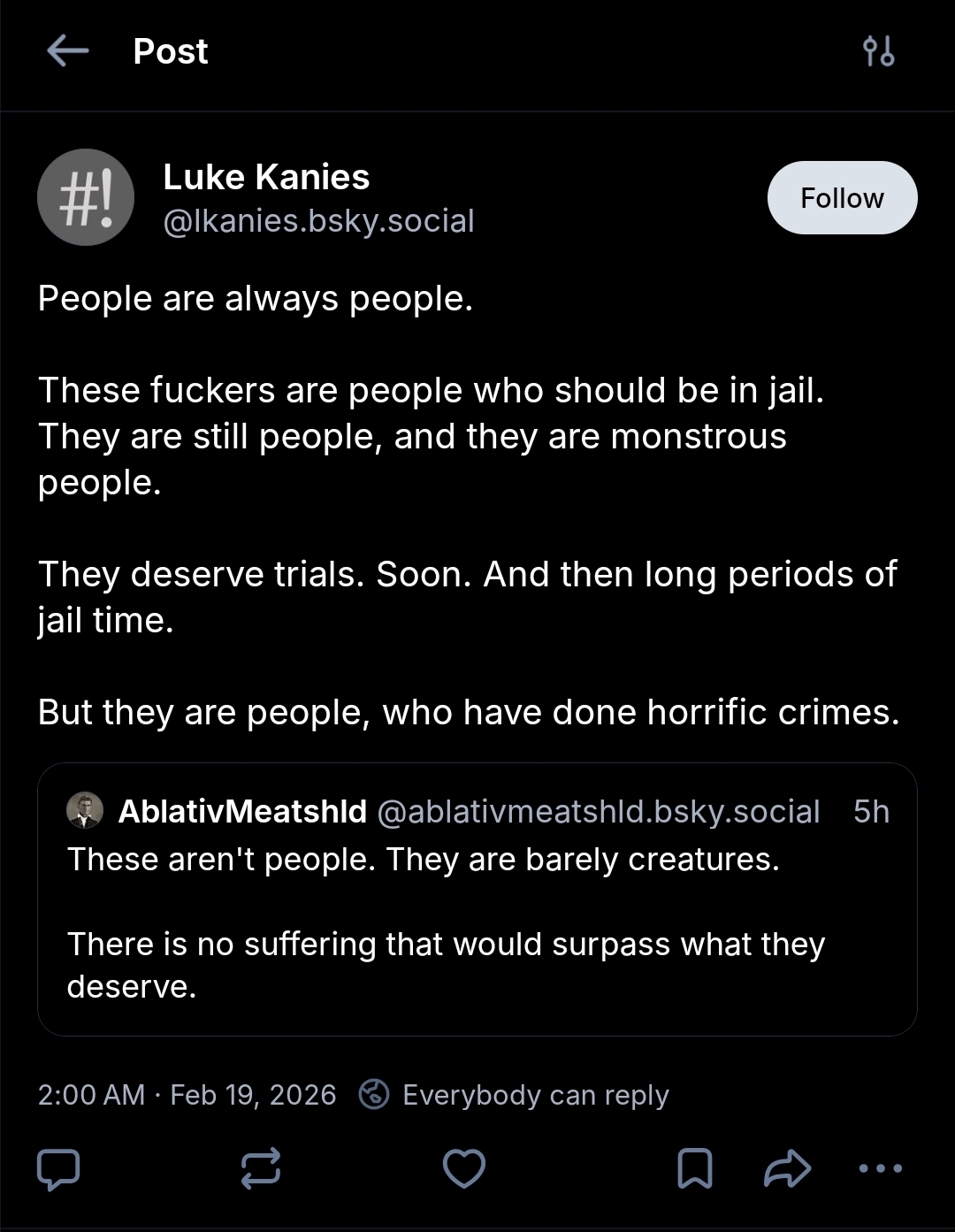955x1232 pixels.
Task: Repost this post using the repost icon
Action: (x=261, y=1168)
